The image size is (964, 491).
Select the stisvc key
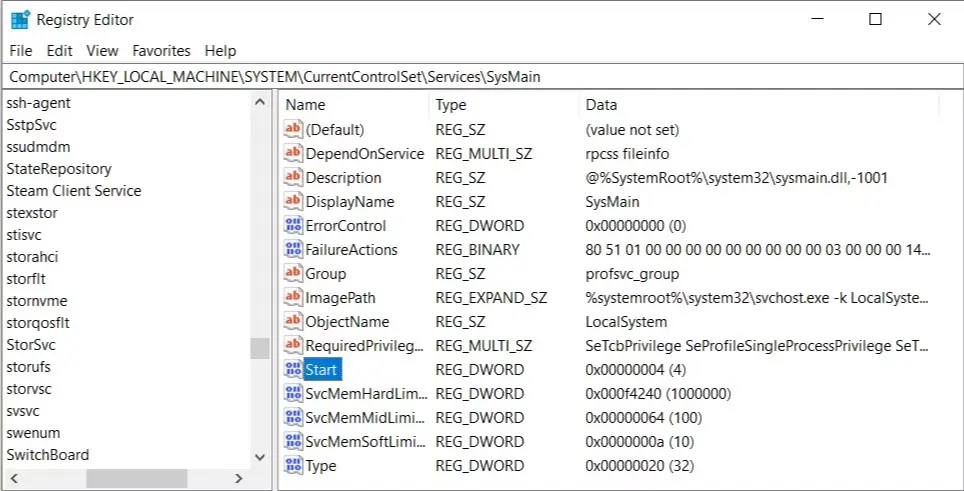(24, 235)
